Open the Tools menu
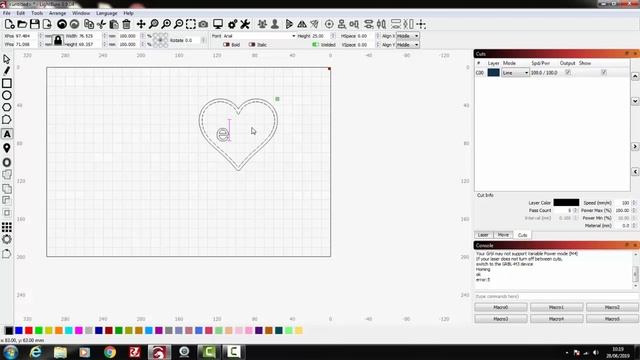The width and height of the screenshot is (640, 360). tap(37, 13)
